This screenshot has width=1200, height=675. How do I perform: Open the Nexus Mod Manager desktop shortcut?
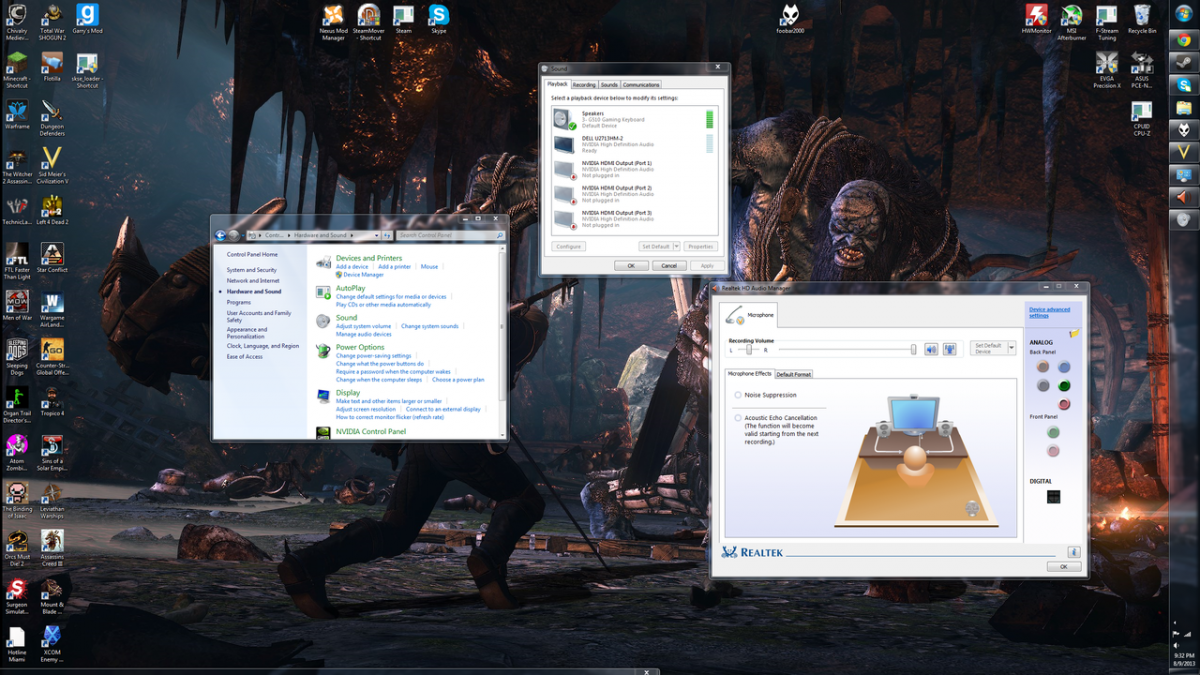333,20
